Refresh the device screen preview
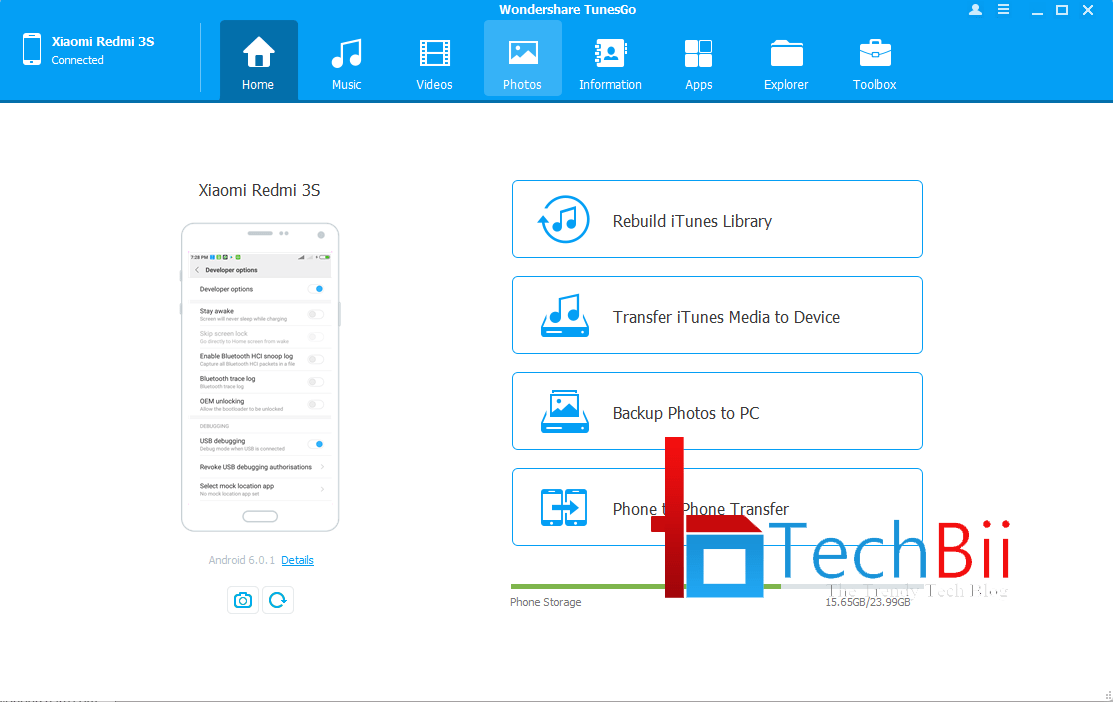This screenshot has height=702, width=1113. pyautogui.click(x=278, y=600)
